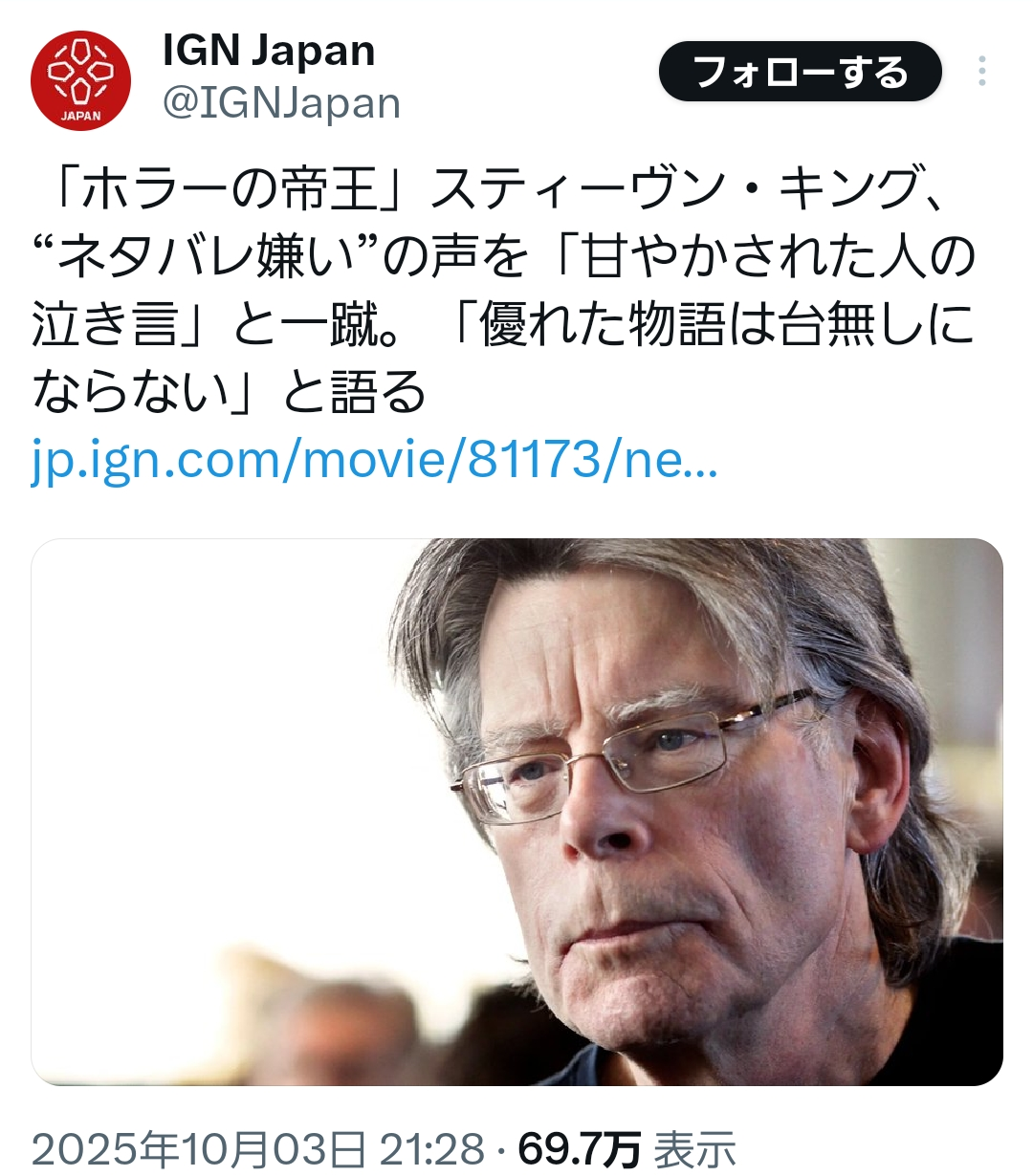Click the JAPAN label on the profile picture

click(x=81, y=117)
